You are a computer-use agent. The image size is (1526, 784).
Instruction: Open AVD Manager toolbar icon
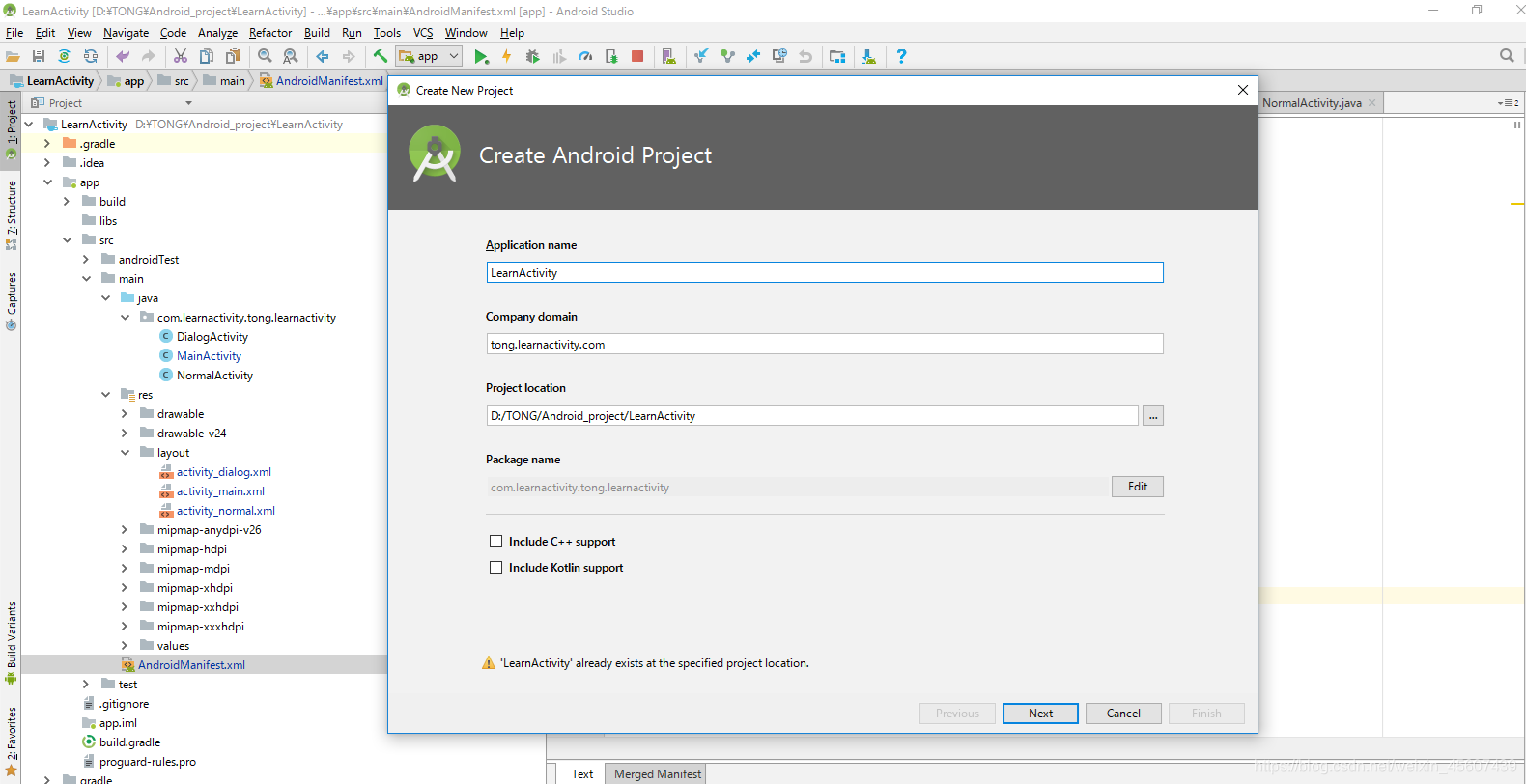[x=669, y=57]
